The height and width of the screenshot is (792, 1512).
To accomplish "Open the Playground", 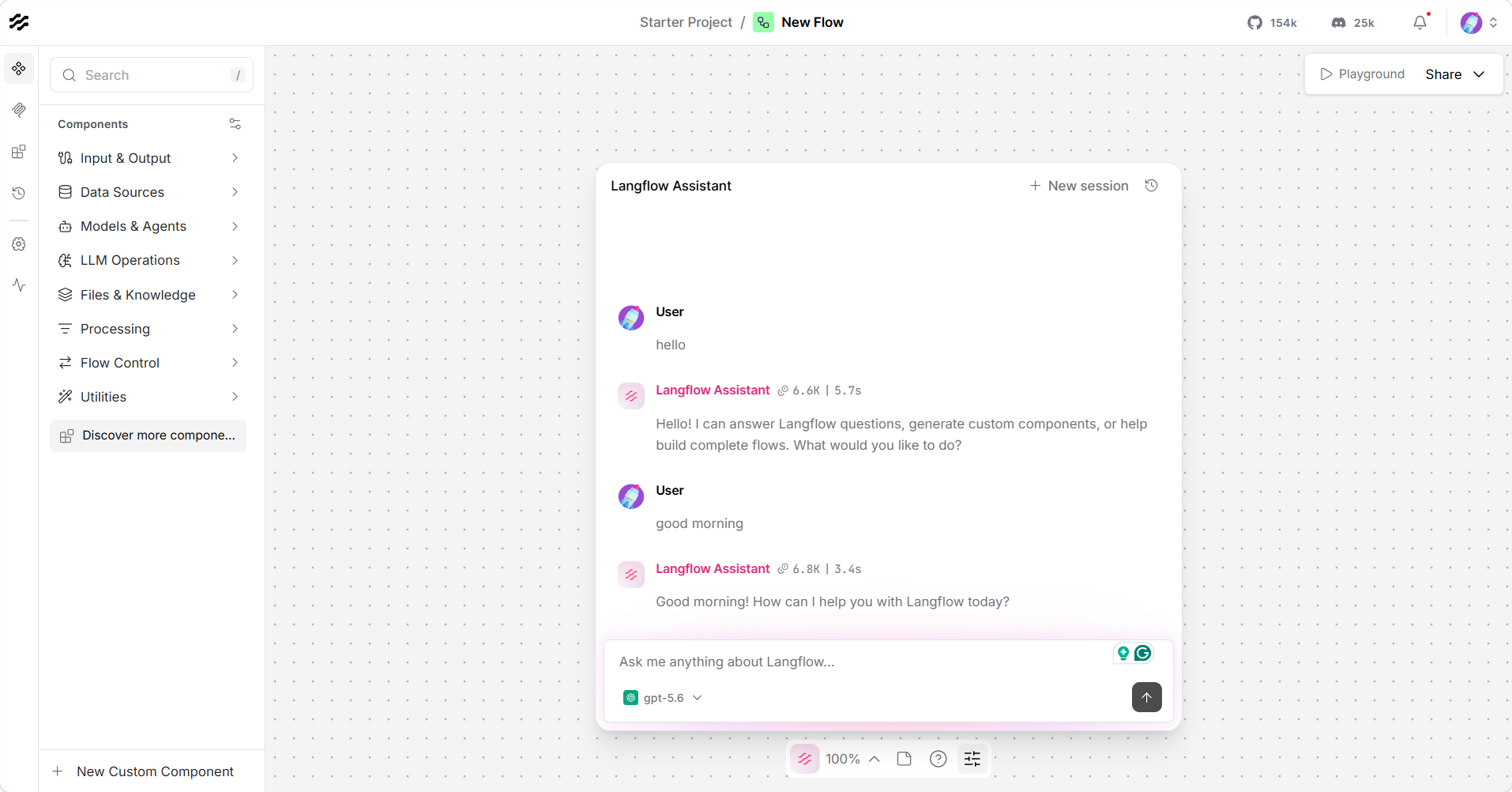I will [1362, 74].
